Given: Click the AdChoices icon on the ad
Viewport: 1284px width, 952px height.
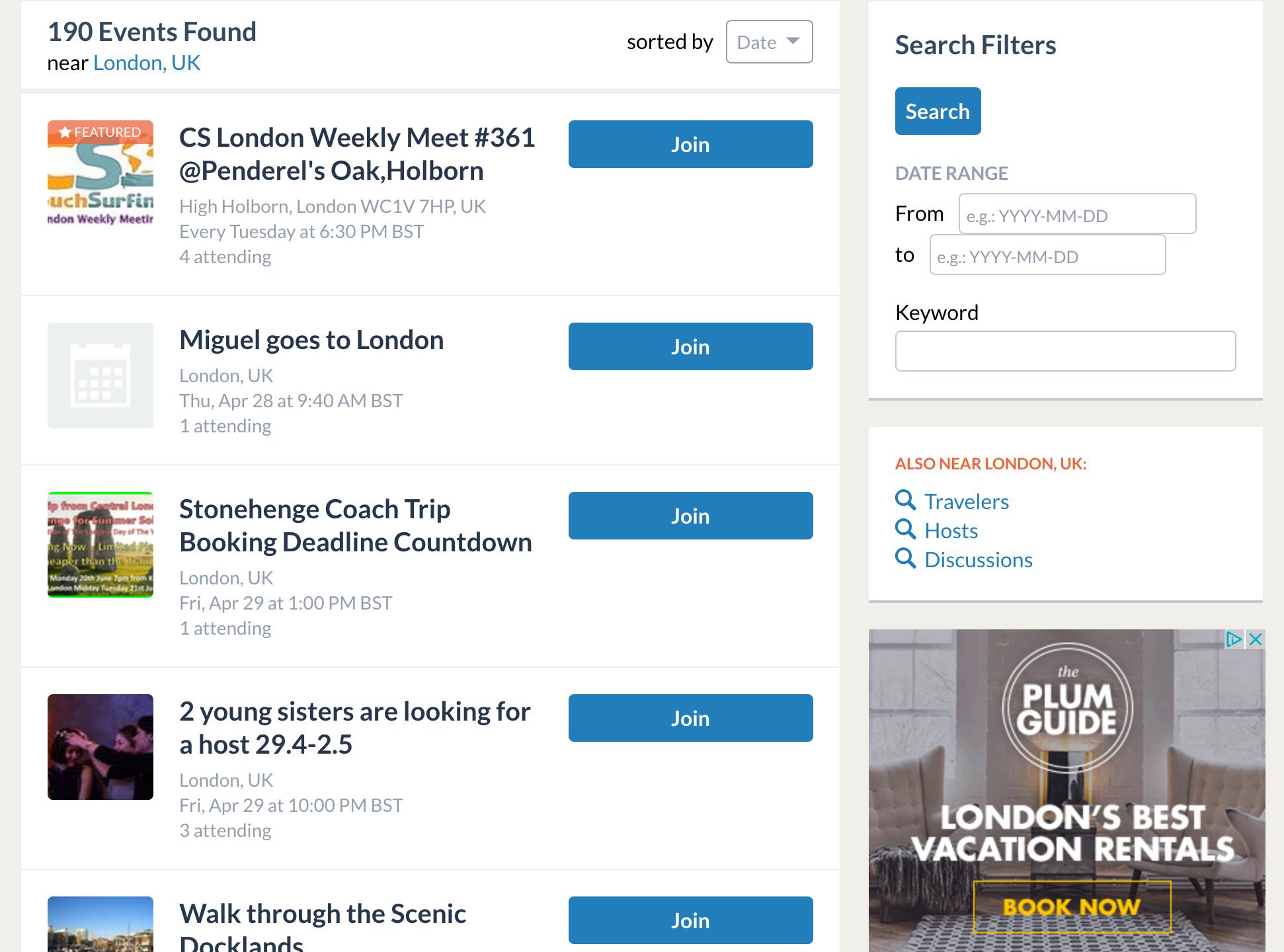Looking at the screenshot, I should (1234, 639).
